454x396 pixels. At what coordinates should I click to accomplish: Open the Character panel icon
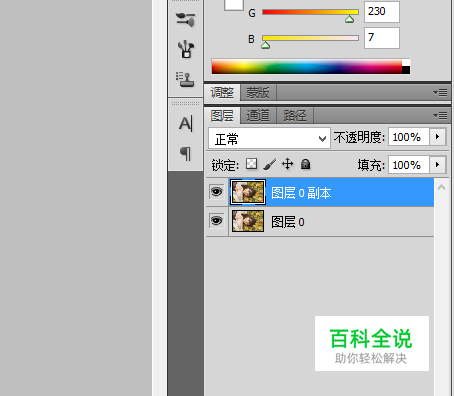pyautogui.click(x=186, y=124)
